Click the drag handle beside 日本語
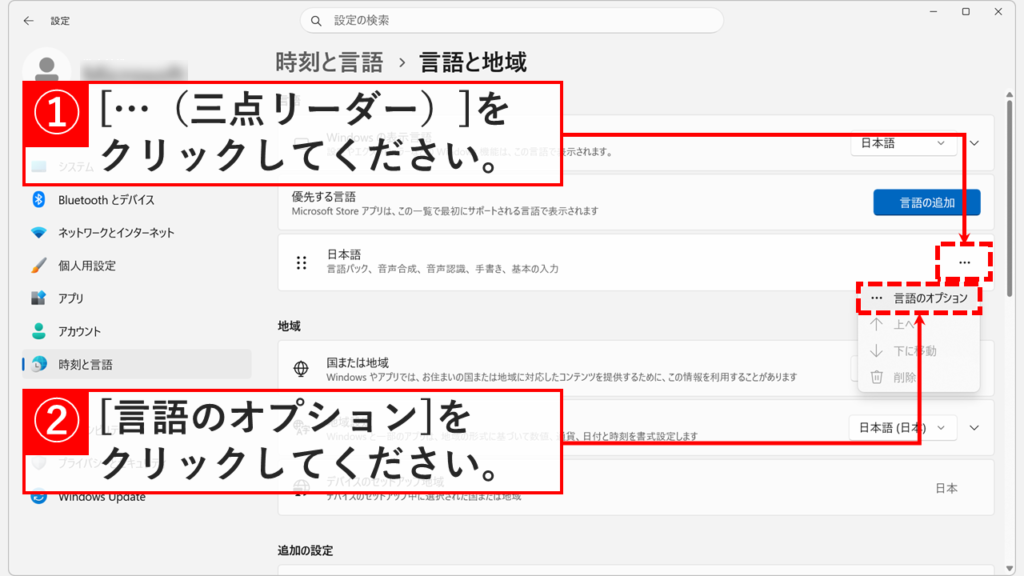1024x576 pixels. coord(301,263)
